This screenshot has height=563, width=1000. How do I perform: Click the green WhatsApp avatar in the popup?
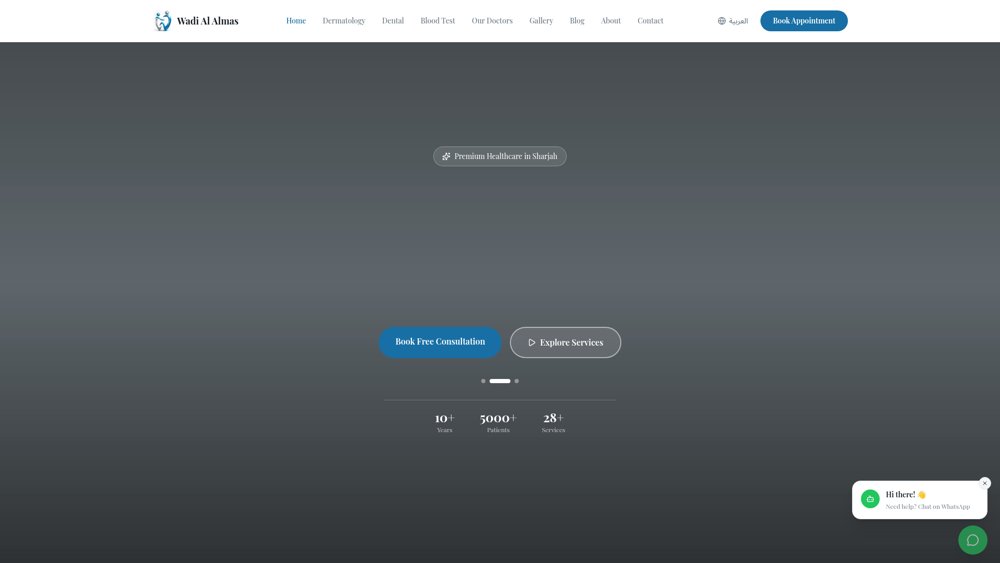tap(870, 499)
